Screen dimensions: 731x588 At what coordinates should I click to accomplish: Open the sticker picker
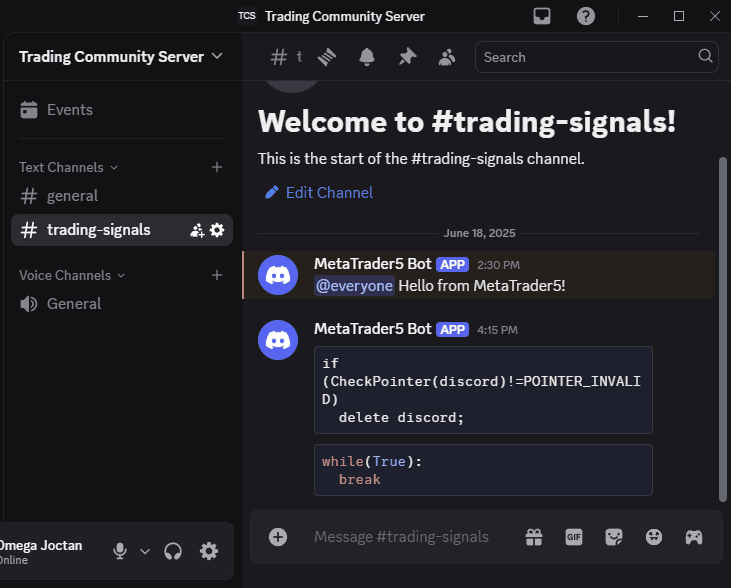click(614, 537)
